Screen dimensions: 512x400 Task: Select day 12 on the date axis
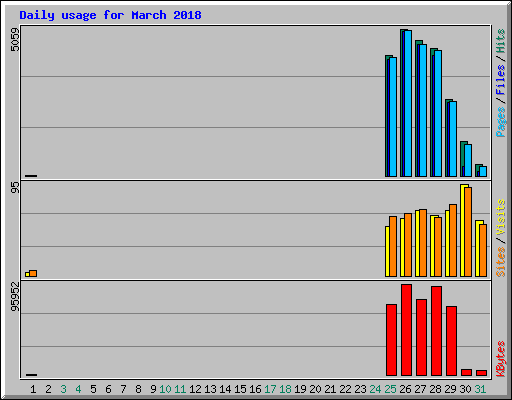point(195,389)
